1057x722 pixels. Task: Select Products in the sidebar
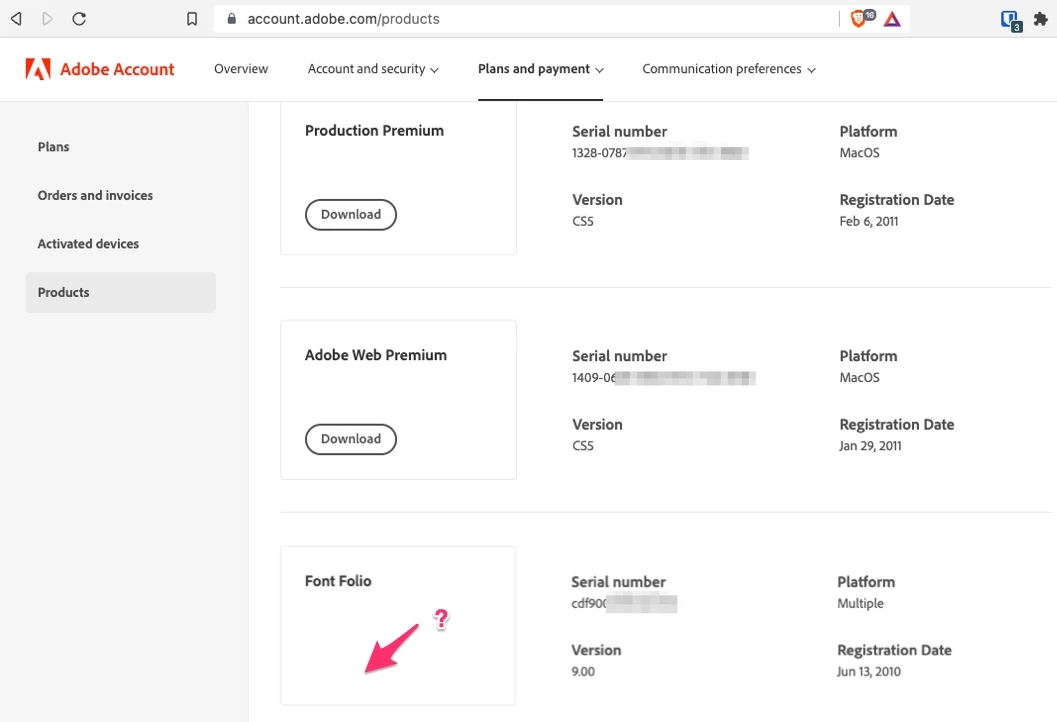point(121,293)
